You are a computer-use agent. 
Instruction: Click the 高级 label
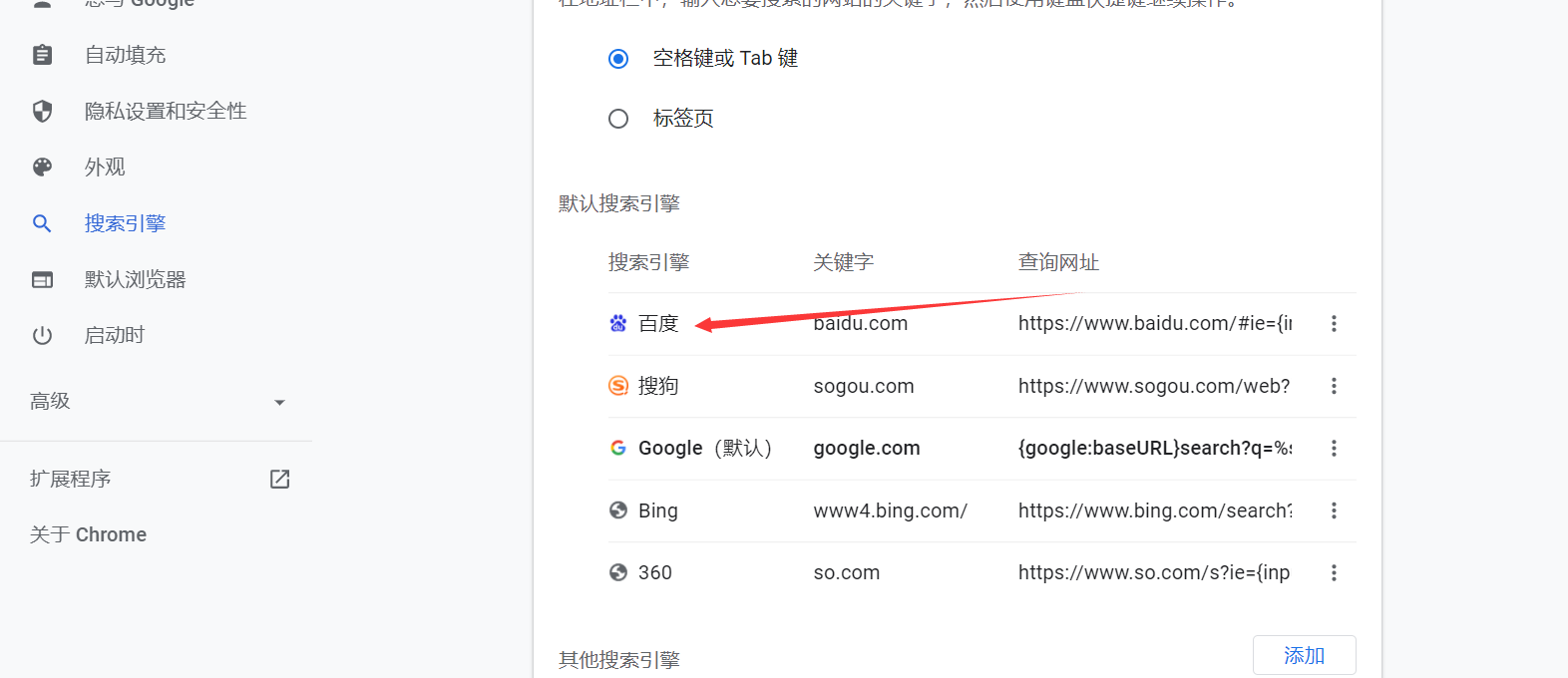pos(50,401)
